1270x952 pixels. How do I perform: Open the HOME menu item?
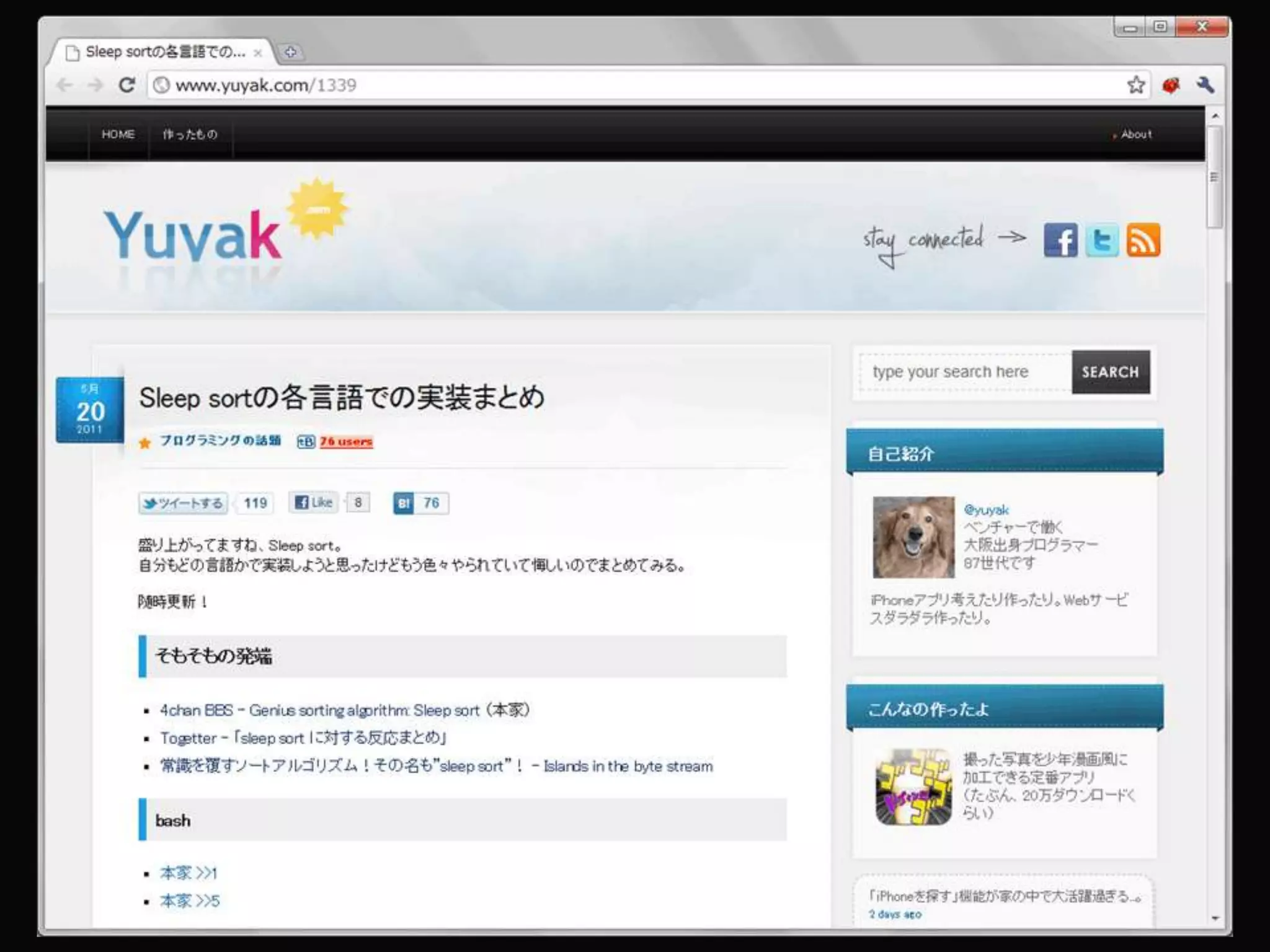pos(118,134)
